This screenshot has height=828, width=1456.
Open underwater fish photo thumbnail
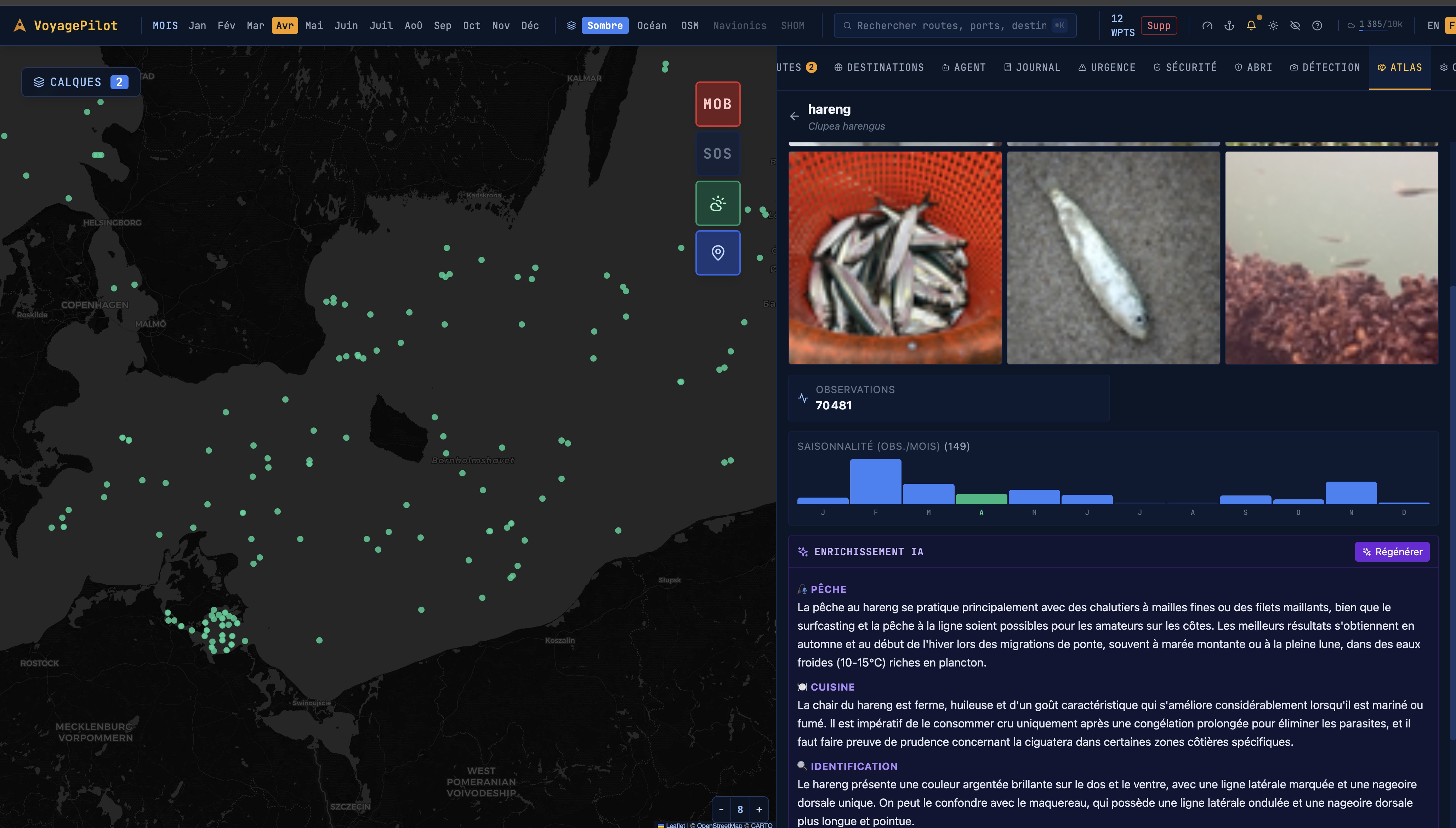click(1331, 257)
